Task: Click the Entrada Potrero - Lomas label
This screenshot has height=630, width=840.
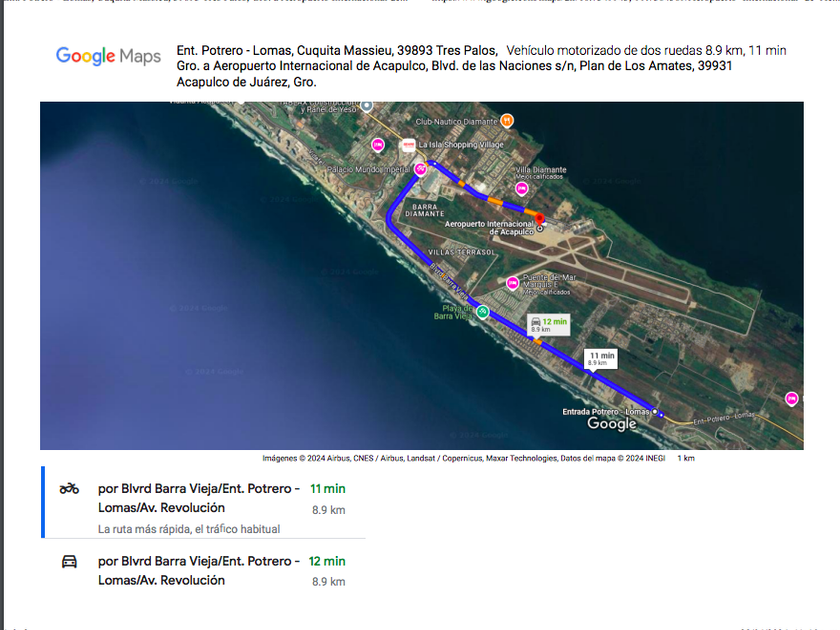Action: 606,411
